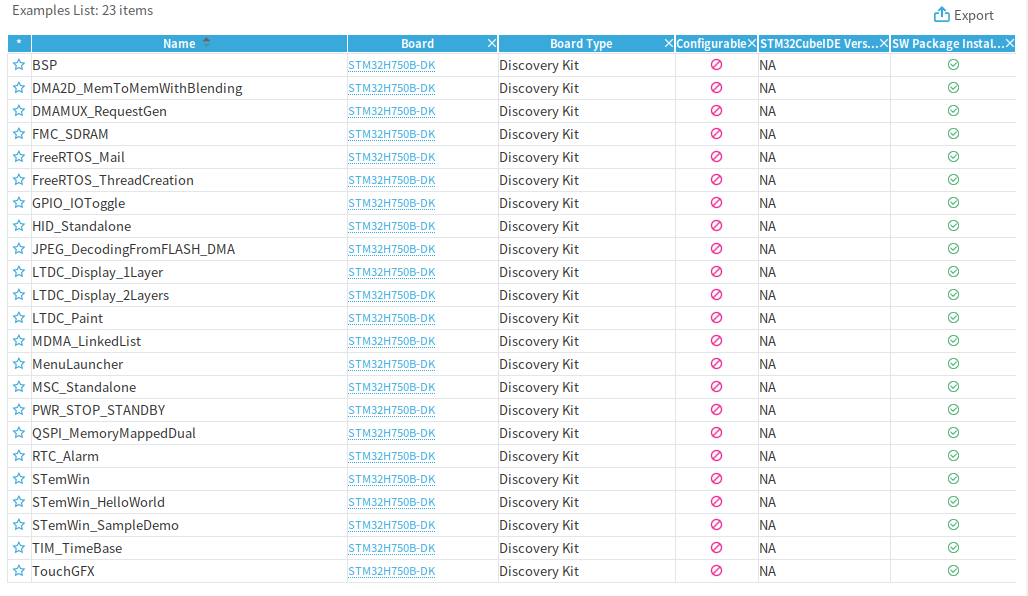Viewport: 1028px width, 596px height.
Task: Select the FreeRTOS_Mail example name
Action: [x=79, y=157]
